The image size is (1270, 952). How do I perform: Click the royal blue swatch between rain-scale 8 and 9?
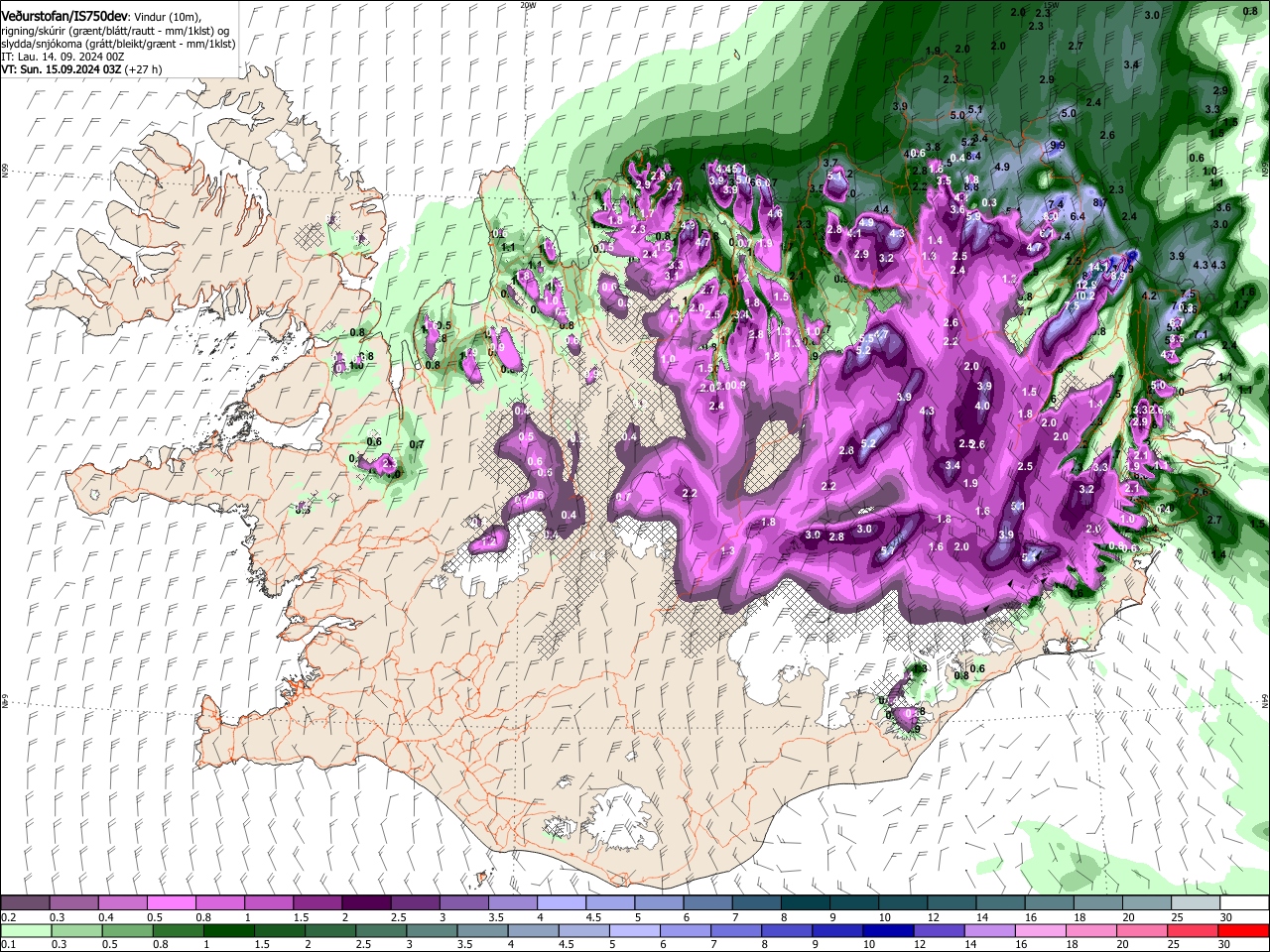click(786, 930)
